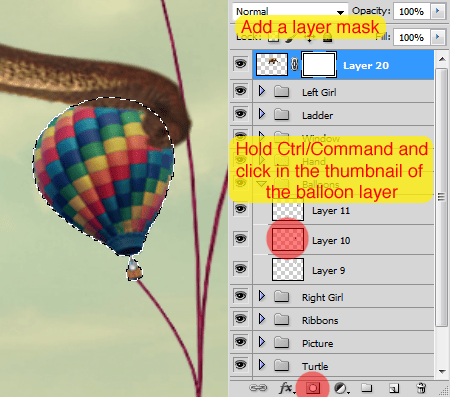Viewport: 450px width, 397px height.
Task: Open the Normal blend mode dropdown
Action: pyautogui.click(x=290, y=11)
